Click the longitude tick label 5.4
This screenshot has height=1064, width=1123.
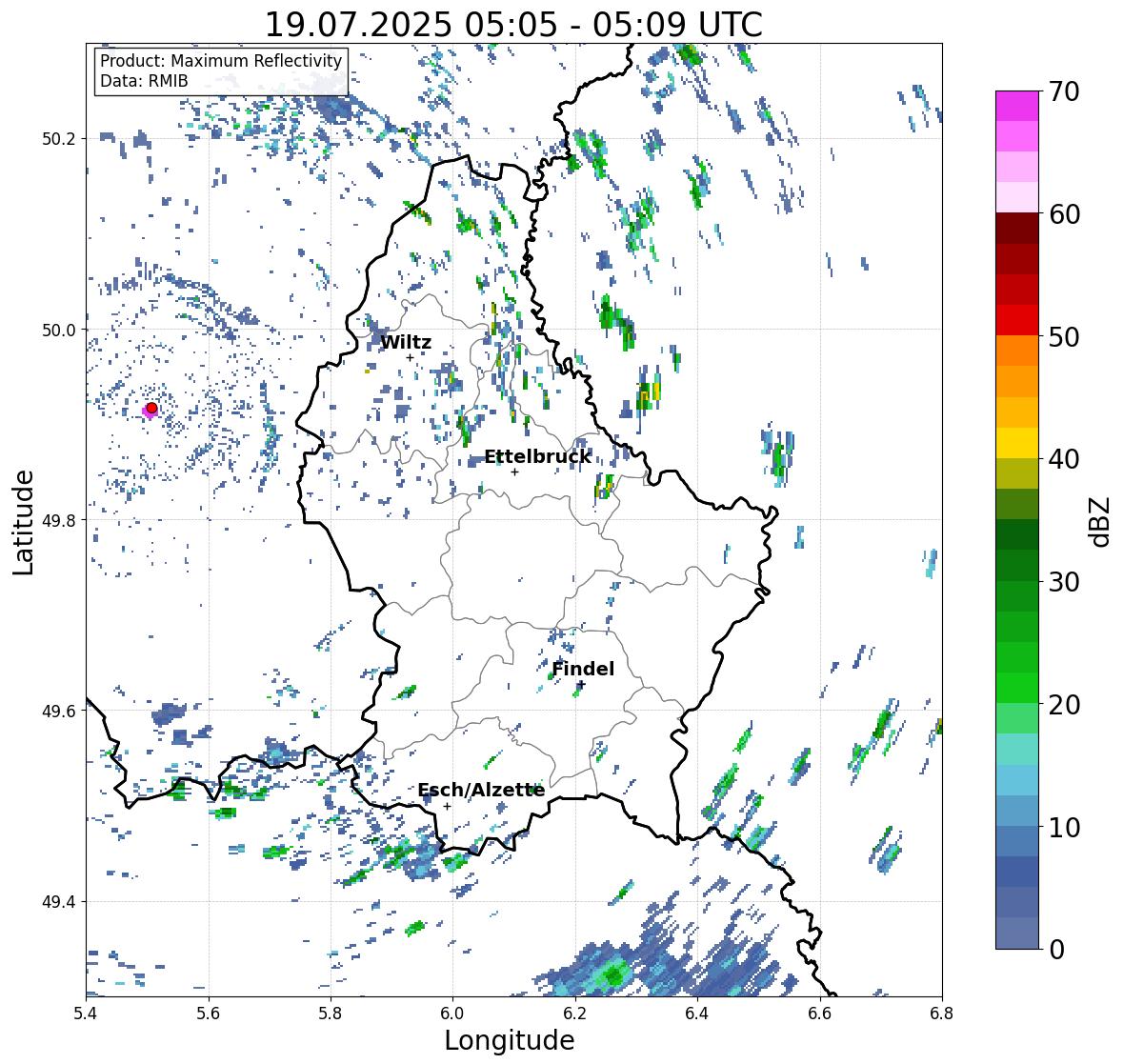coord(87,1013)
